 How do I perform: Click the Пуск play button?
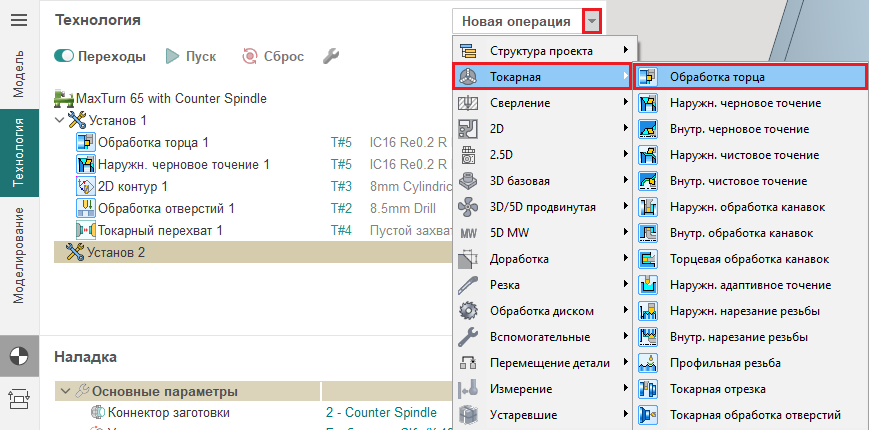[x=173, y=56]
